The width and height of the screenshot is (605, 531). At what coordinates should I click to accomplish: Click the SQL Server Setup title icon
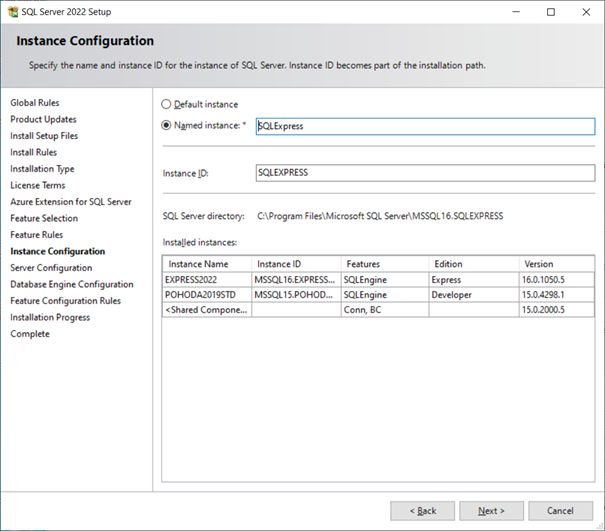[x=13, y=12]
